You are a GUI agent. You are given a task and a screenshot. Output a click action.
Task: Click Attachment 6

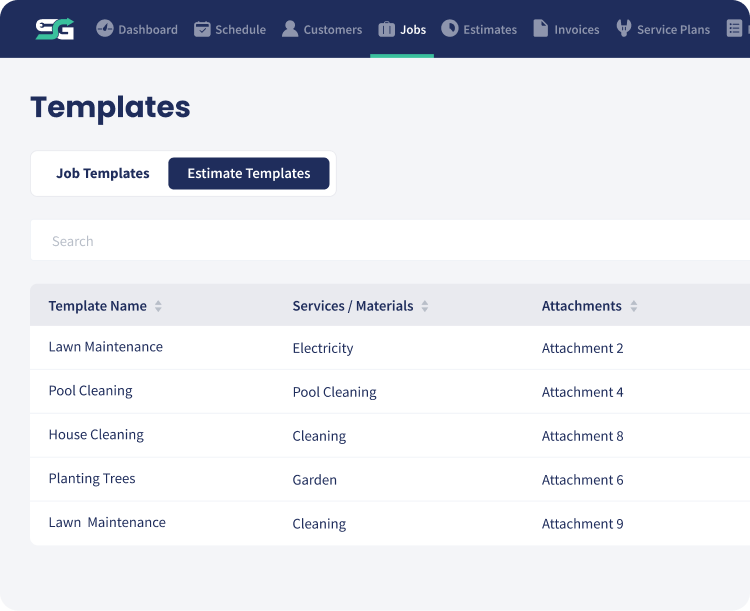pyautogui.click(x=582, y=480)
